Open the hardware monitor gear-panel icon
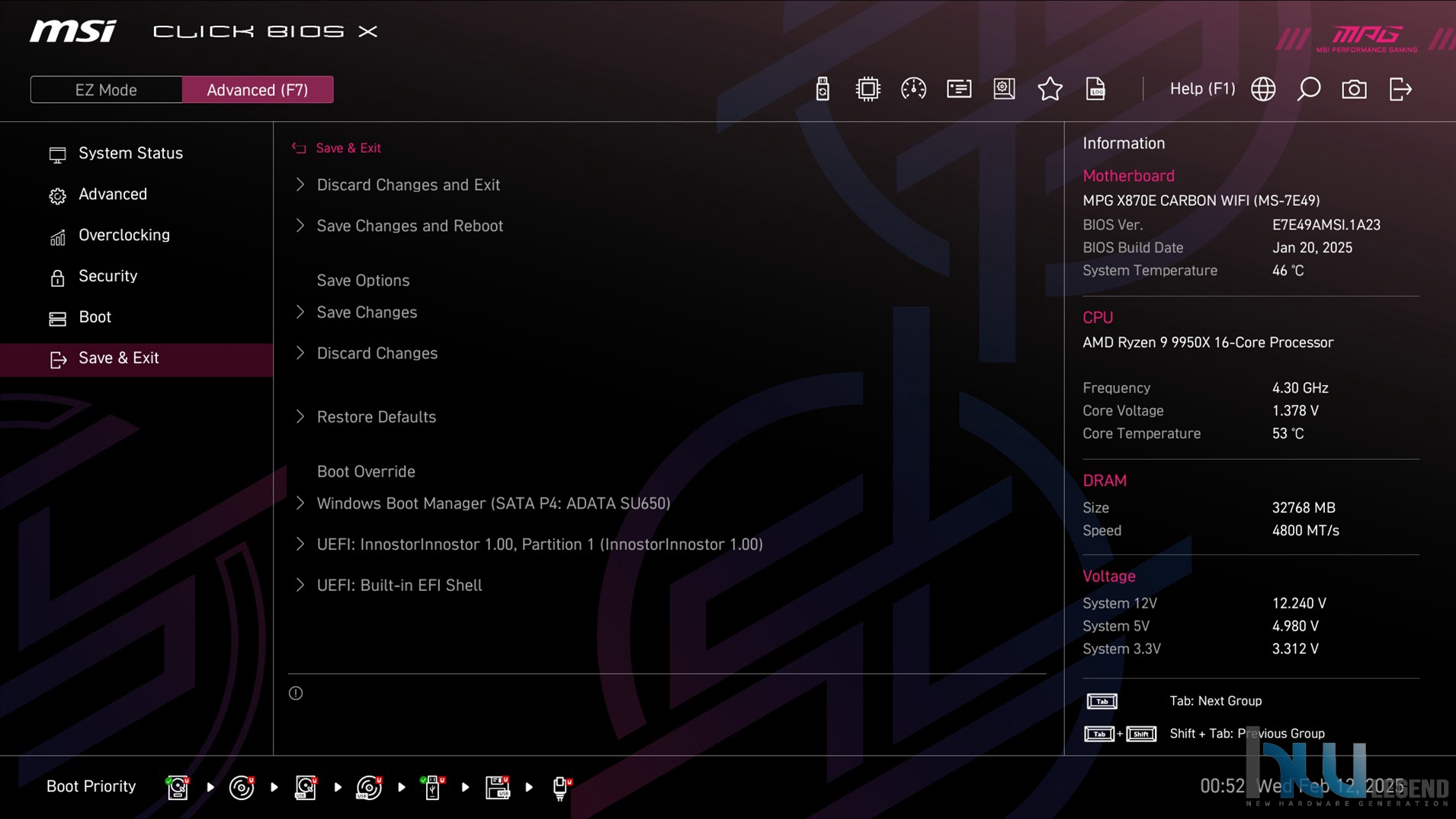This screenshot has width=1456, height=819. [x=1004, y=89]
